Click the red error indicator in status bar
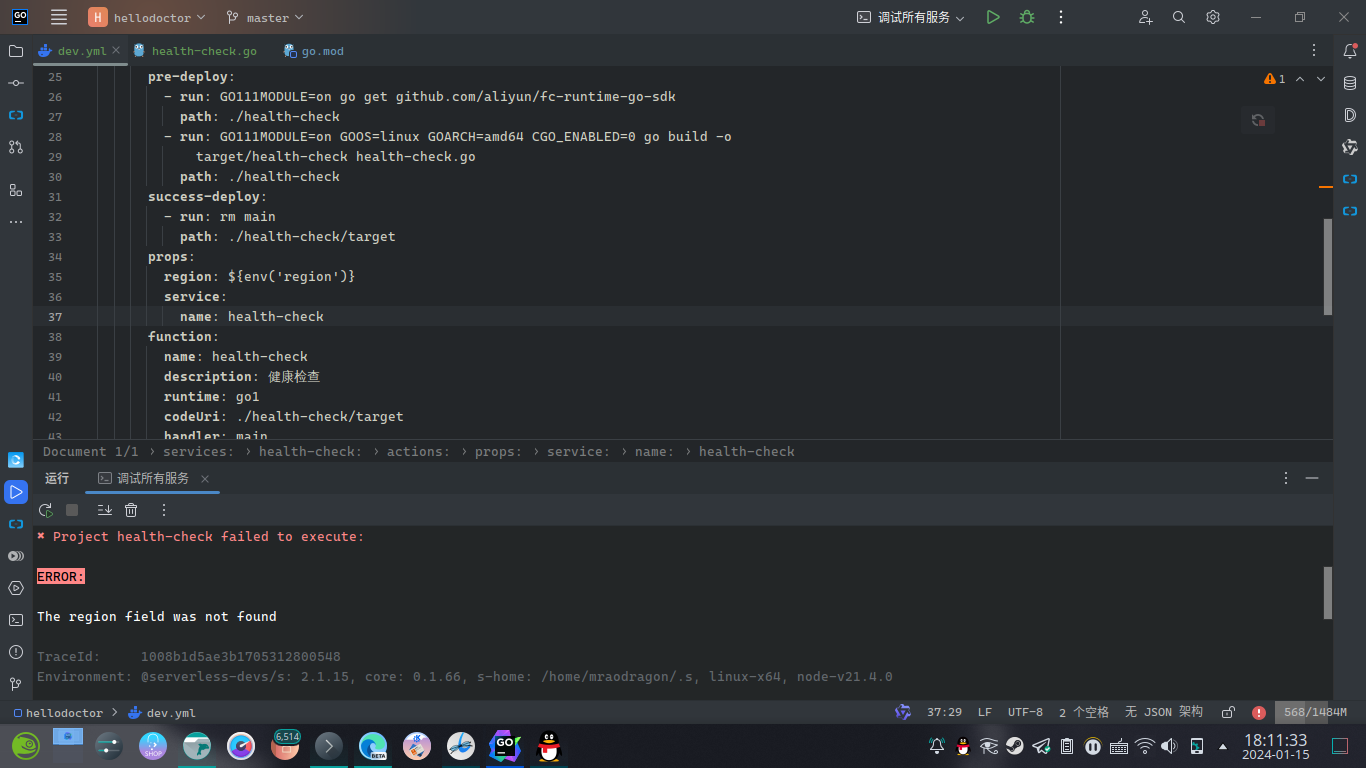1366x768 pixels. click(x=1258, y=713)
